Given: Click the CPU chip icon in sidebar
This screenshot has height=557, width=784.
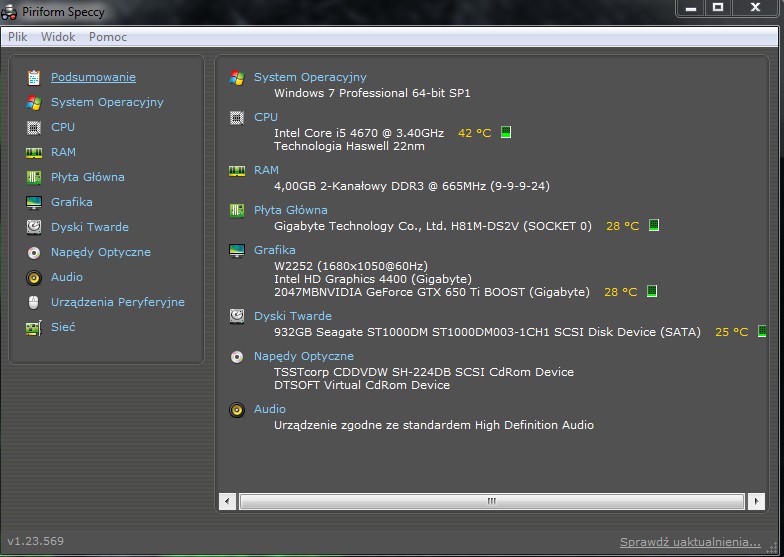Looking at the screenshot, I should coord(34,128).
